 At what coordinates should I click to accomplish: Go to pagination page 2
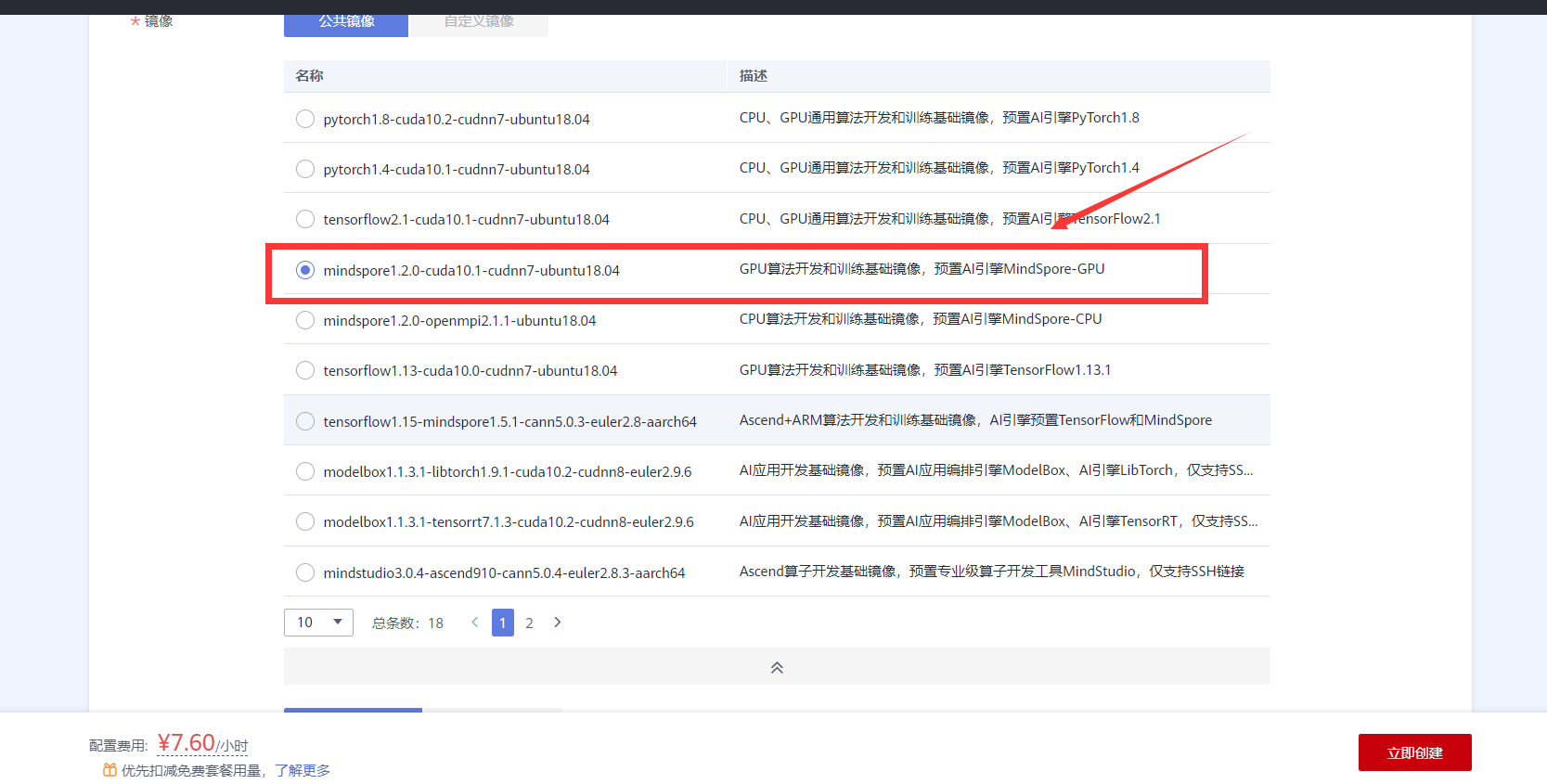(x=529, y=623)
